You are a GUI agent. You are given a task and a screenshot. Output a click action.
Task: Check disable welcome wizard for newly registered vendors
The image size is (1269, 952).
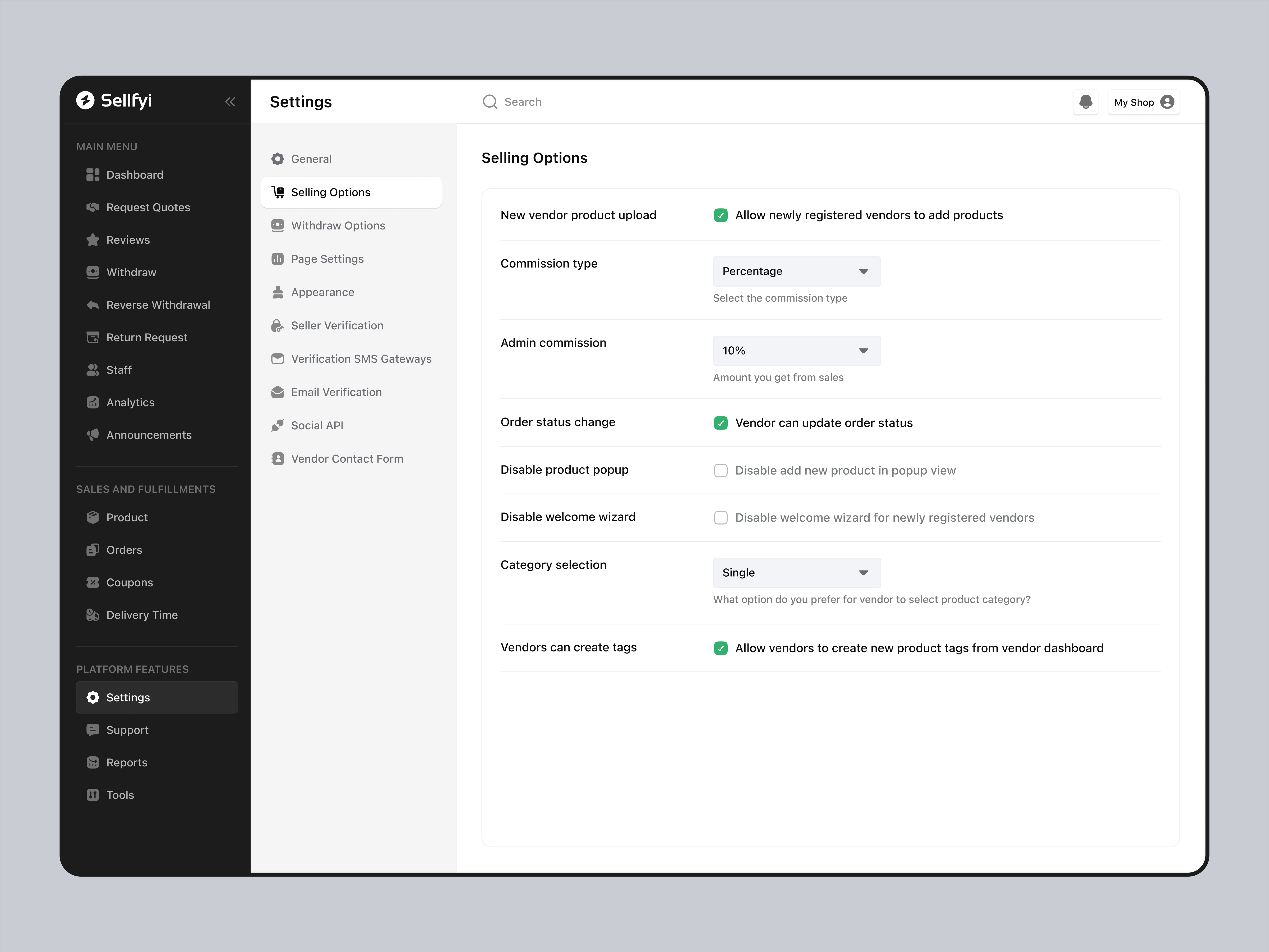point(721,517)
